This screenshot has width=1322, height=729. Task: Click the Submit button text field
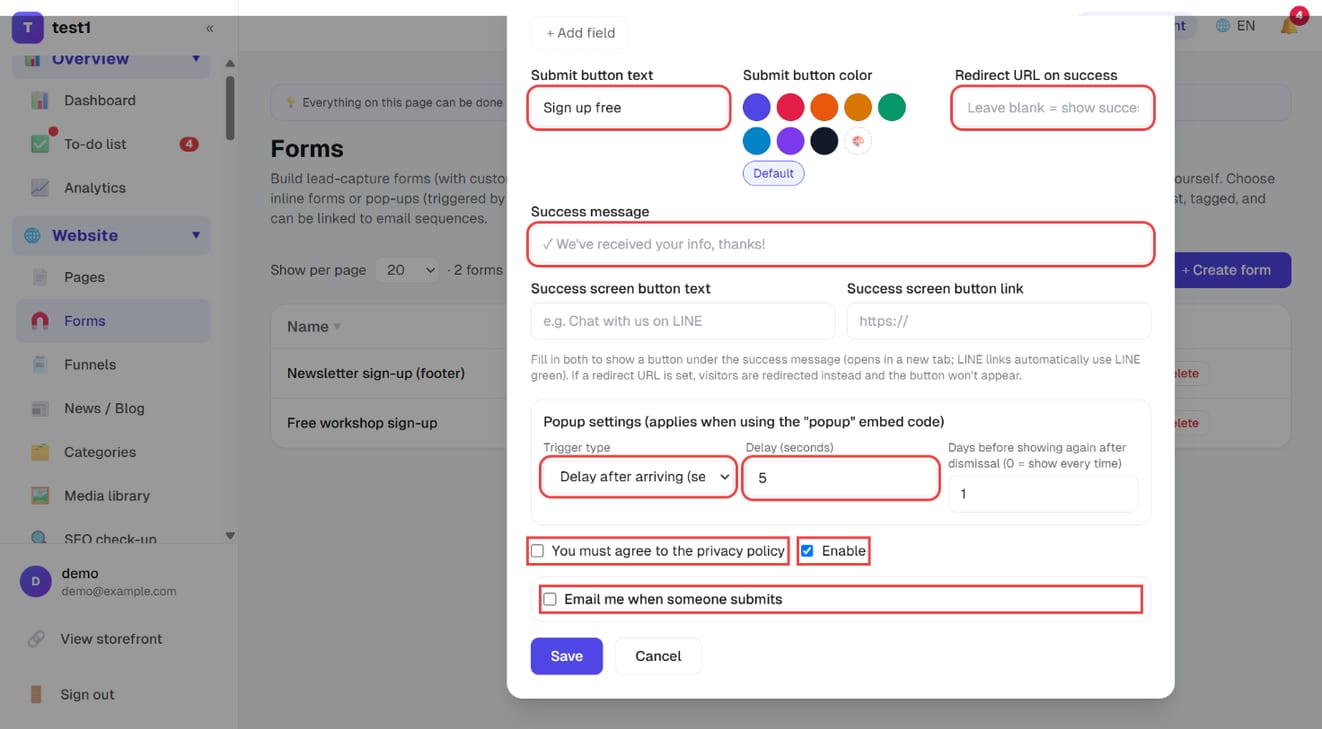[629, 108]
